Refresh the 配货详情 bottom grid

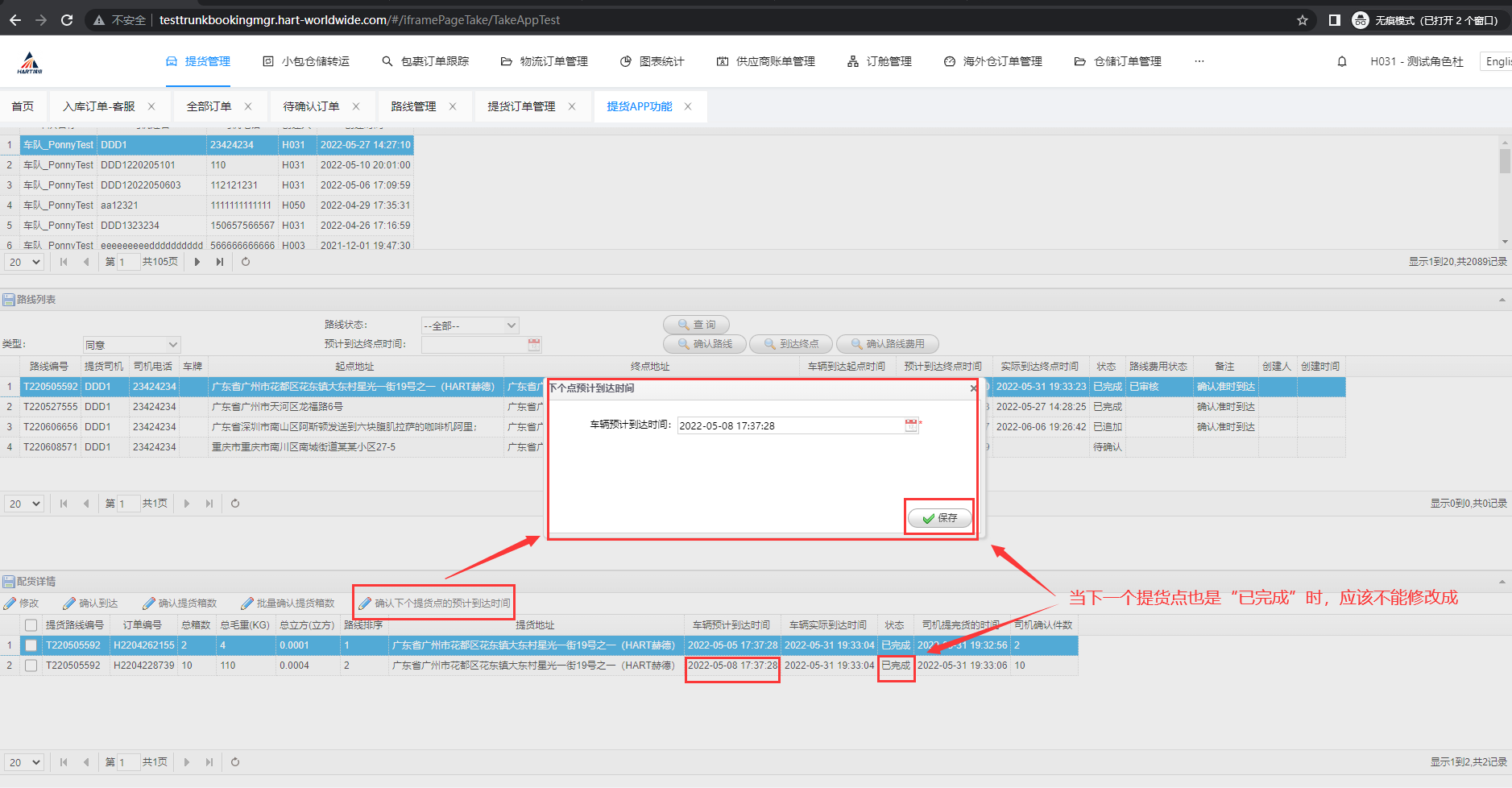[x=235, y=762]
